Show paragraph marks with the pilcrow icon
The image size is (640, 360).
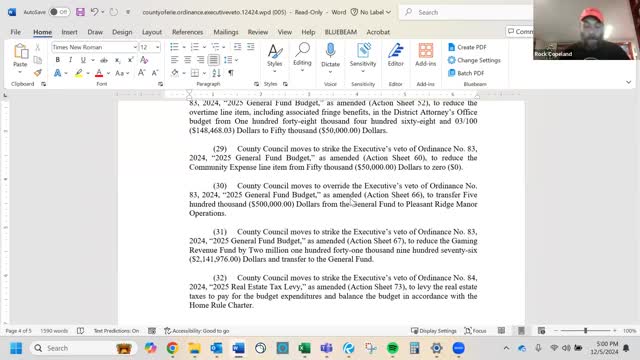click(231, 73)
